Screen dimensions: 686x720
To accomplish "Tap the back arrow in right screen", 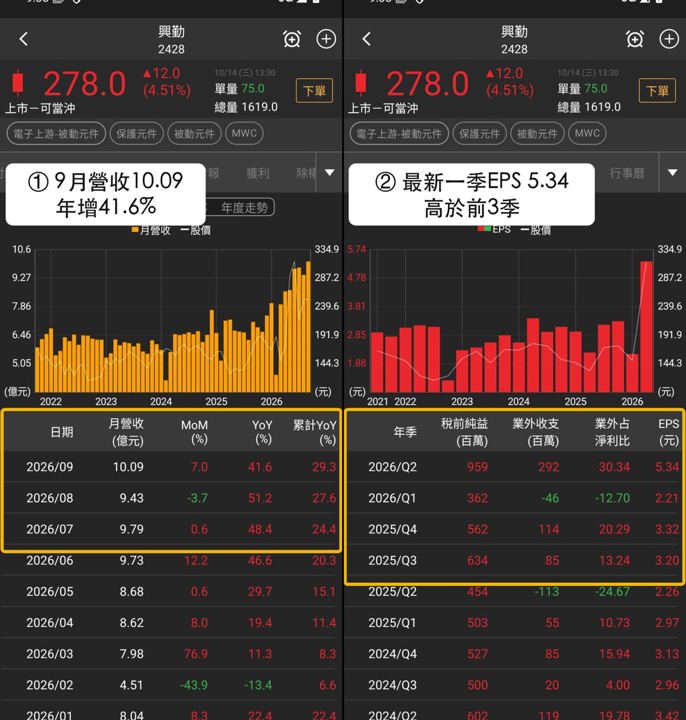I will pyautogui.click(x=366, y=39).
